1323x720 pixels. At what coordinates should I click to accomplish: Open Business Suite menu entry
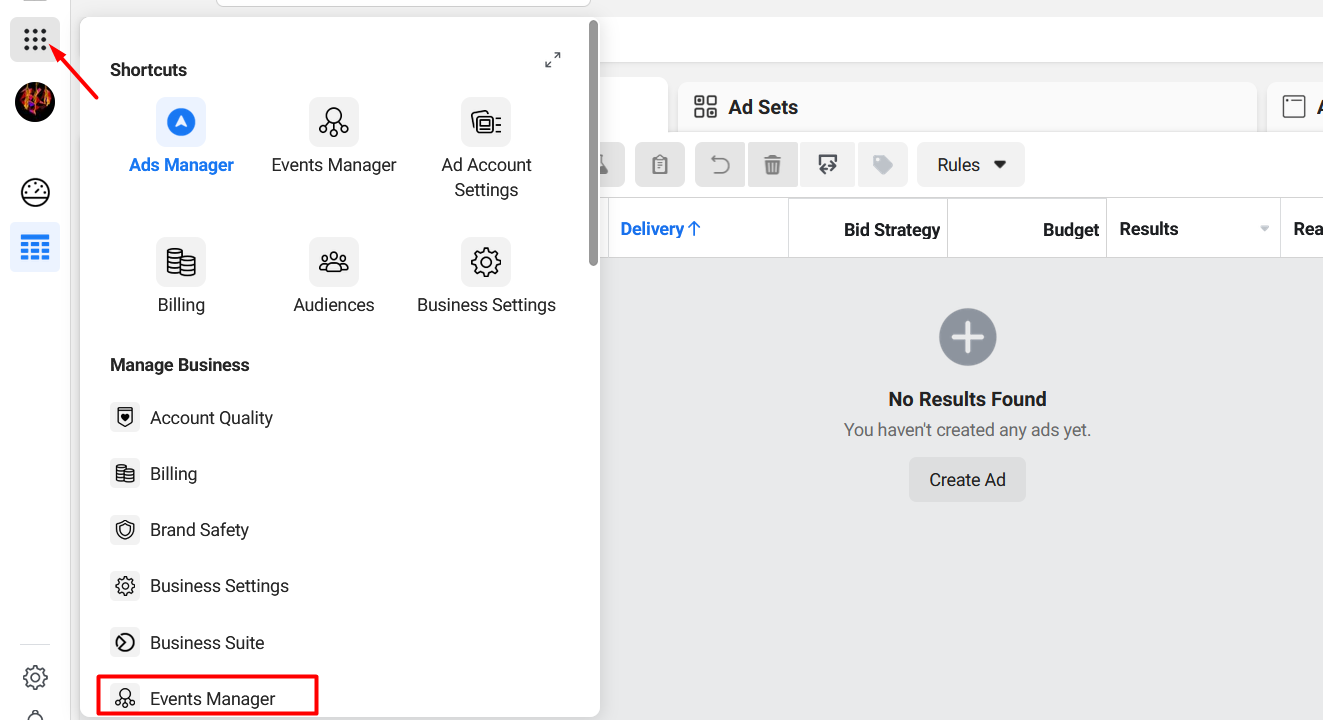click(x=188, y=642)
